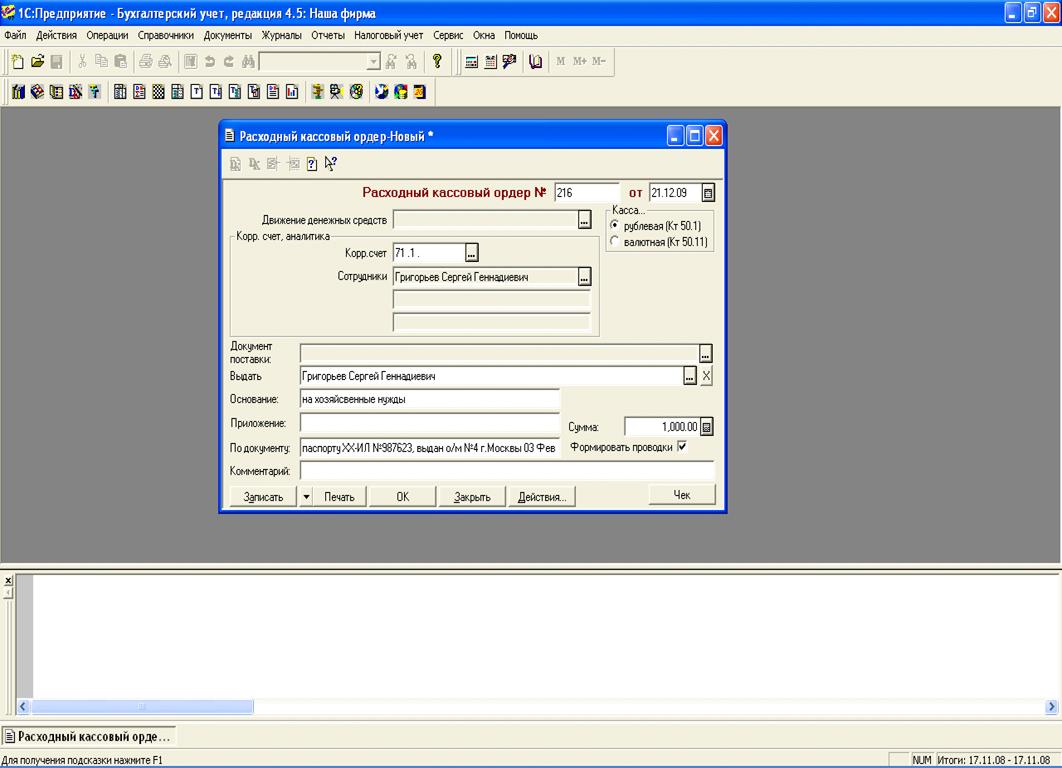The image size is (1062, 768).
Task: Click the Open folder toolbar icon
Action: click(37, 62)
